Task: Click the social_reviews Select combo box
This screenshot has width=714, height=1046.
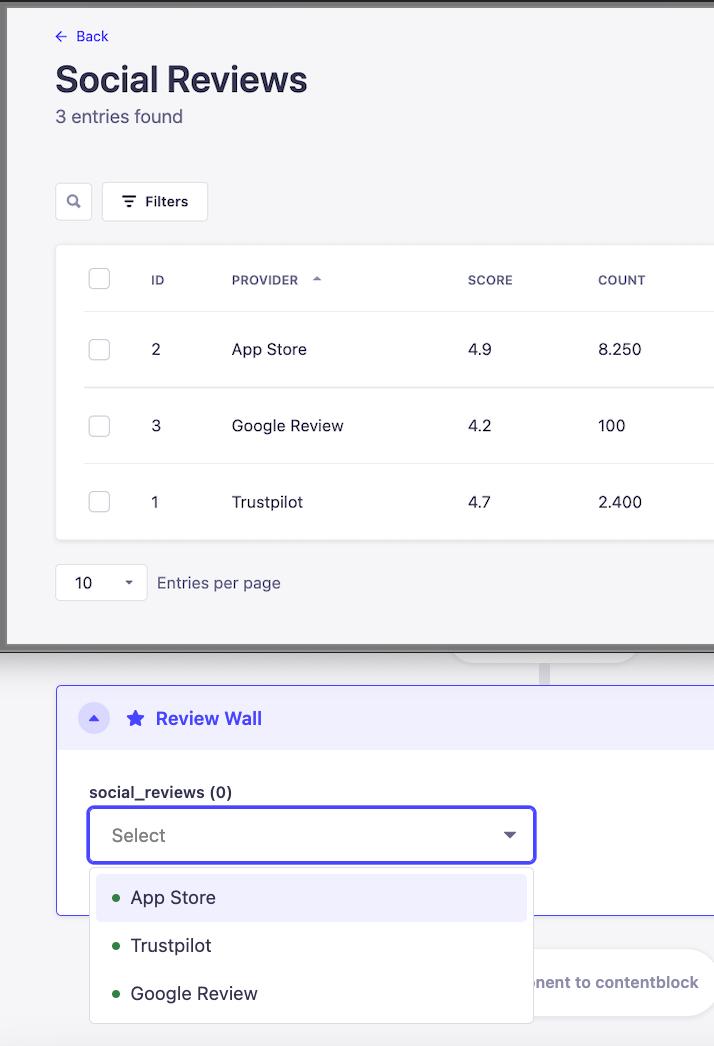Action: [x=312, y=835]
